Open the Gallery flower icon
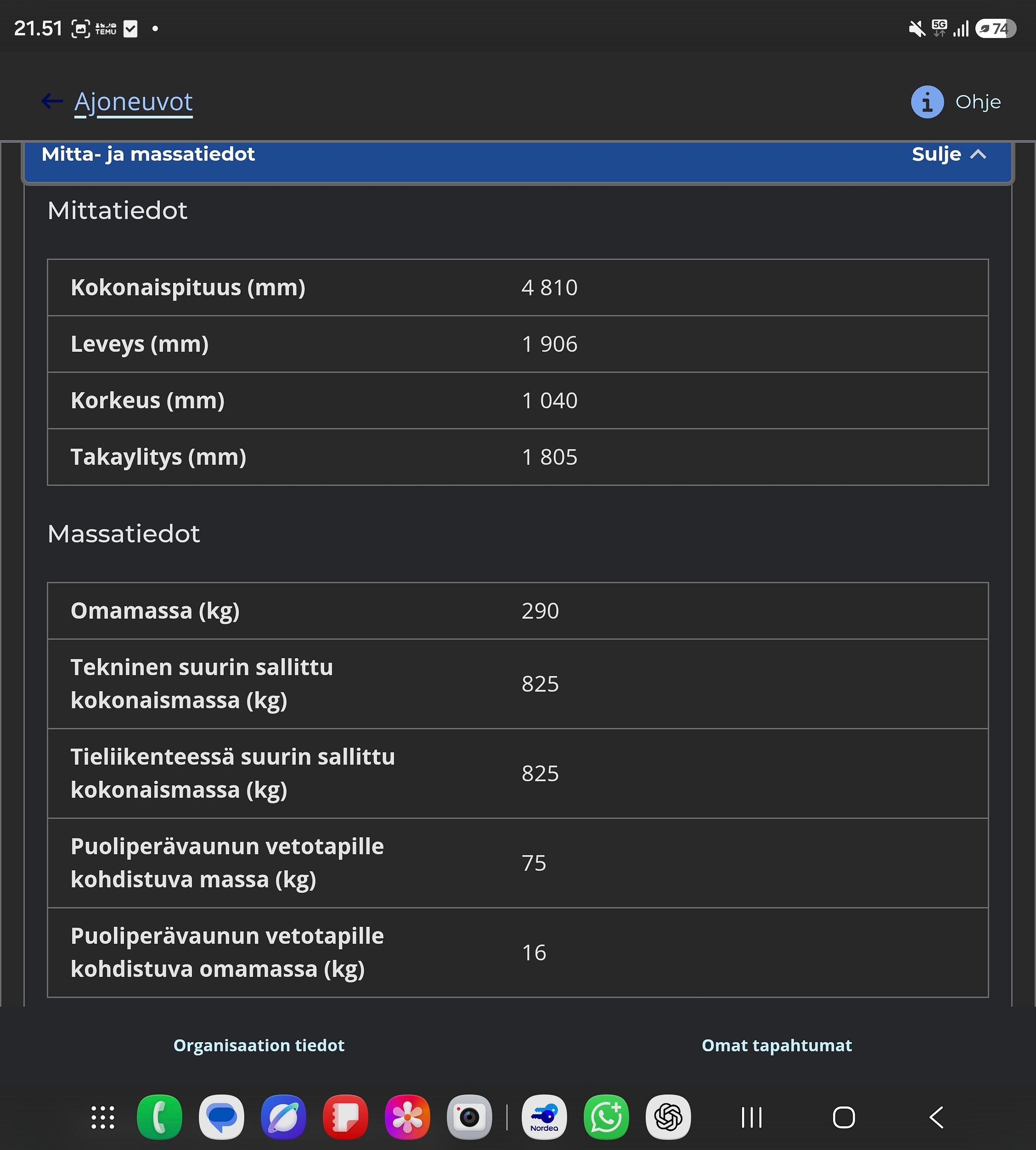 tap(408, 1117)
